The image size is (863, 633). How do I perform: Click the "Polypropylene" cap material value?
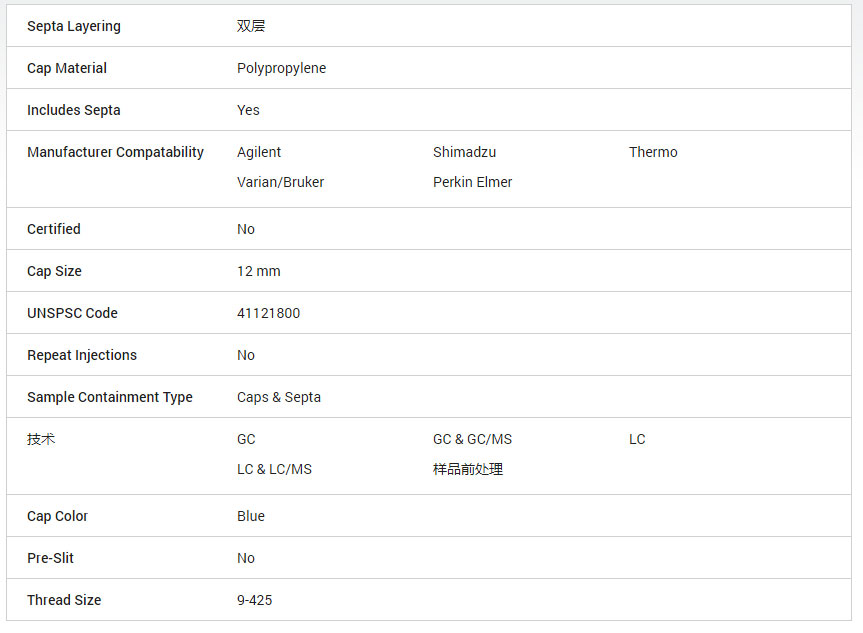281,68
